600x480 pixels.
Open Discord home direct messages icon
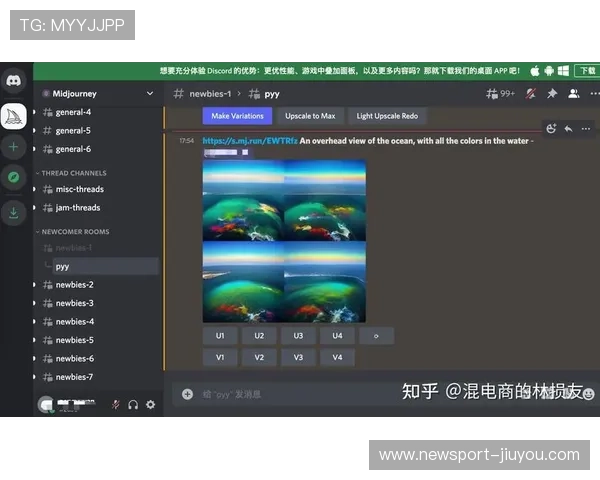click(x=14, y=81)
